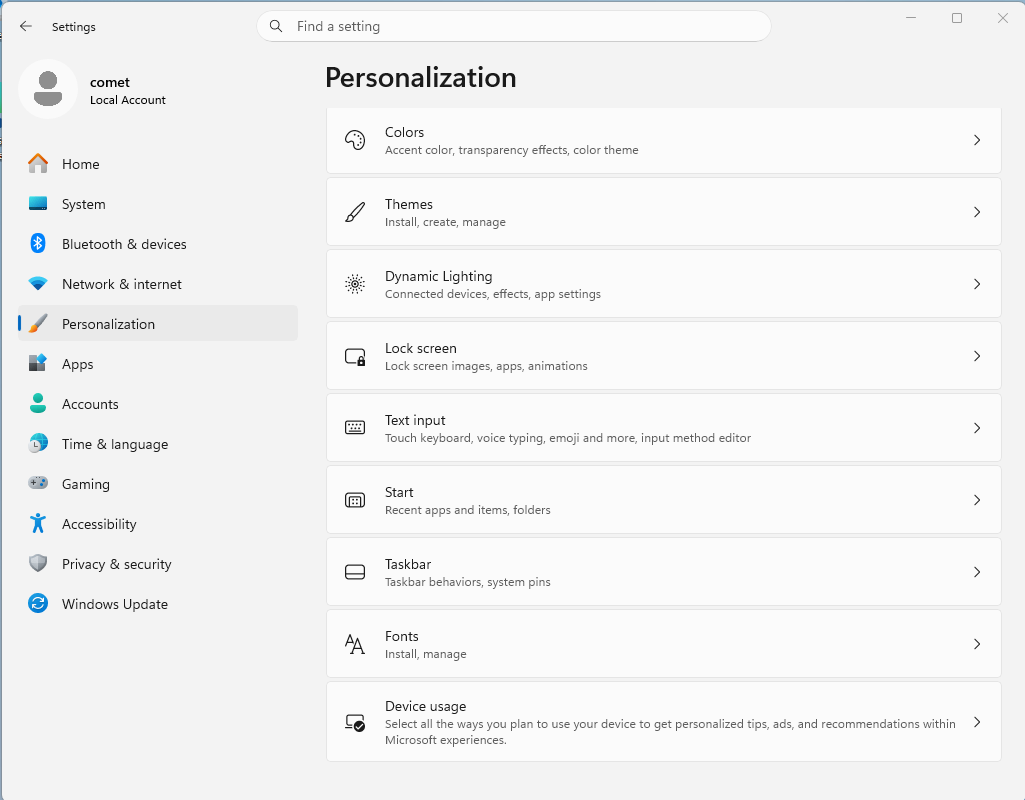The image size is (1025, 800).
Task: Click the Time & language globe icon
Action: [x=38, y=443]
